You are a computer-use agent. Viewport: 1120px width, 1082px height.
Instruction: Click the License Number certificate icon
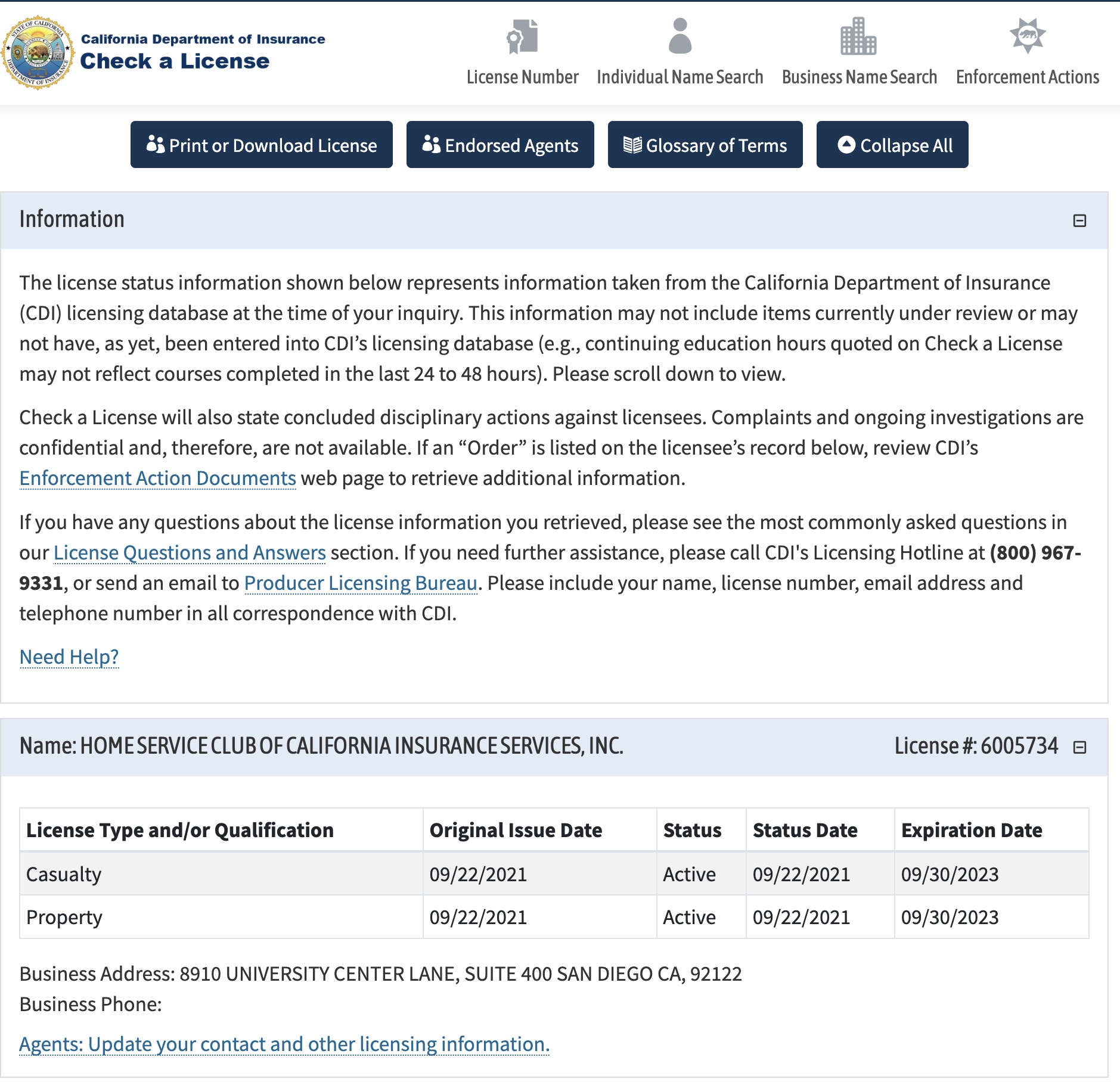(522, 36)
